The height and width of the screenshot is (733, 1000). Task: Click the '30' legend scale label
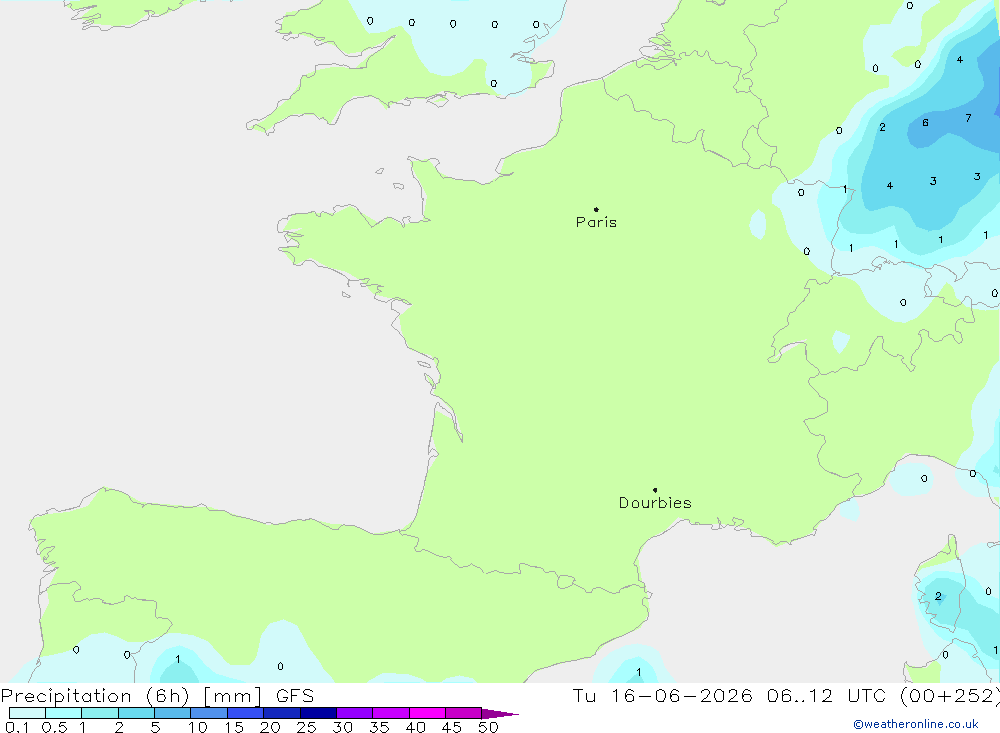tap(342, 727)
